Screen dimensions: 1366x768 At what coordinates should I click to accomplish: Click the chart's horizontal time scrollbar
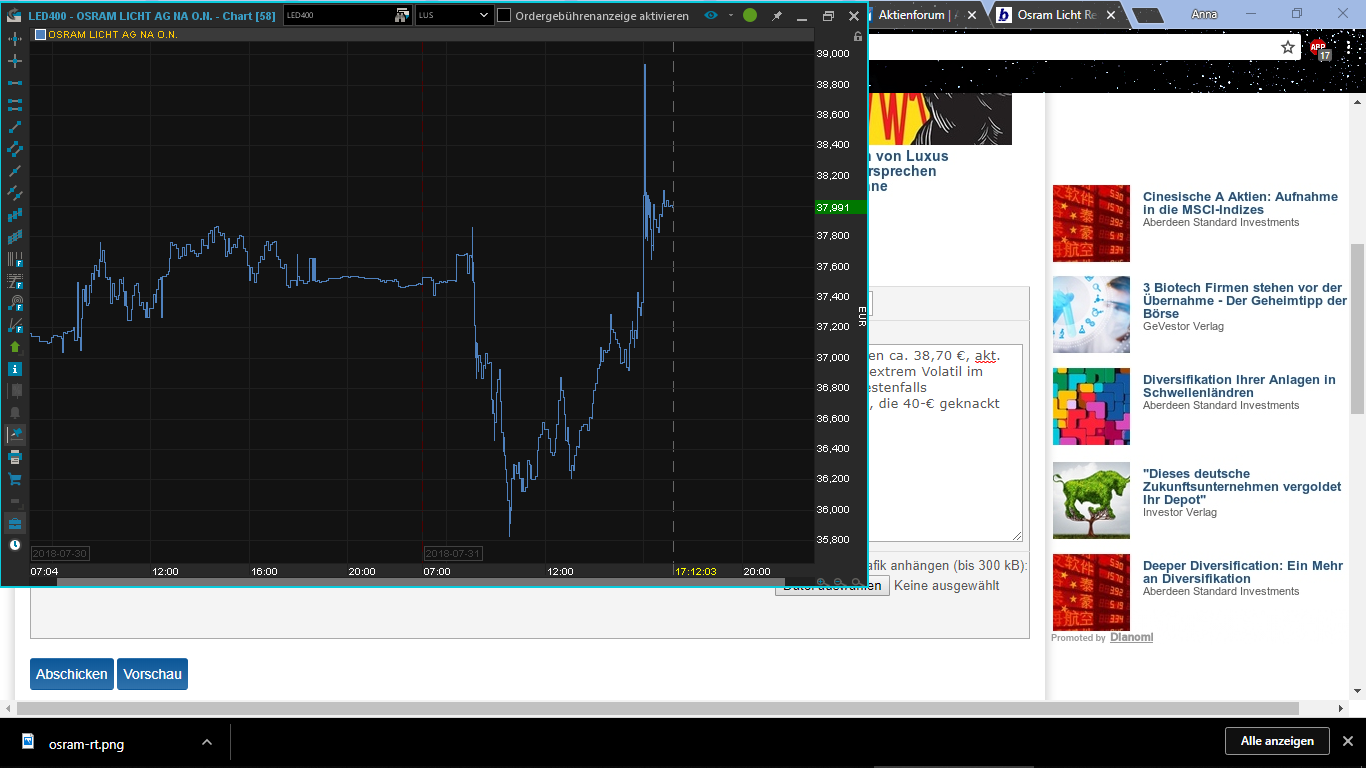[x=420, y=582]
